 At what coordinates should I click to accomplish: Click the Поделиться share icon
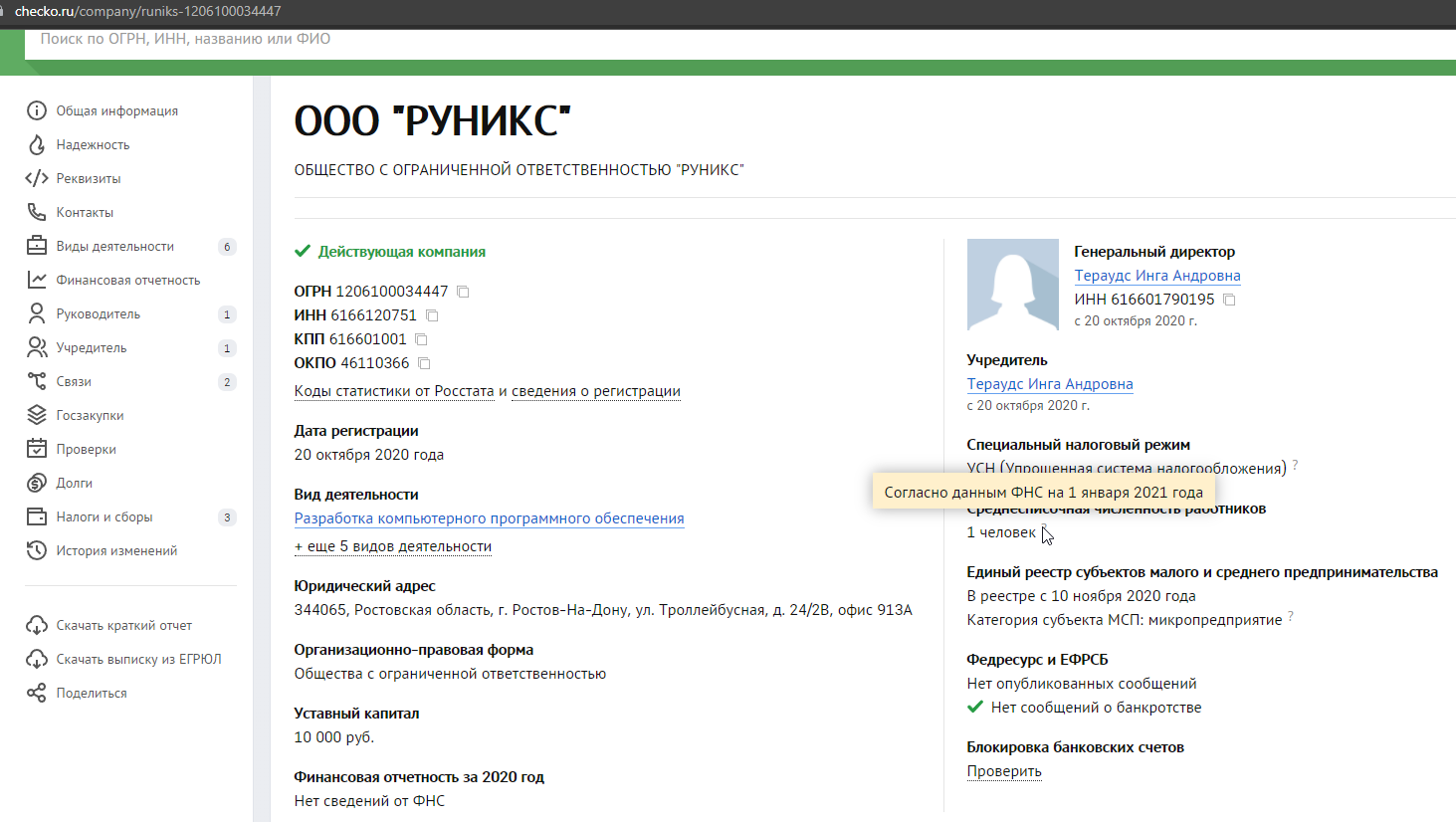pyautogui.click(x=37, y=693)
